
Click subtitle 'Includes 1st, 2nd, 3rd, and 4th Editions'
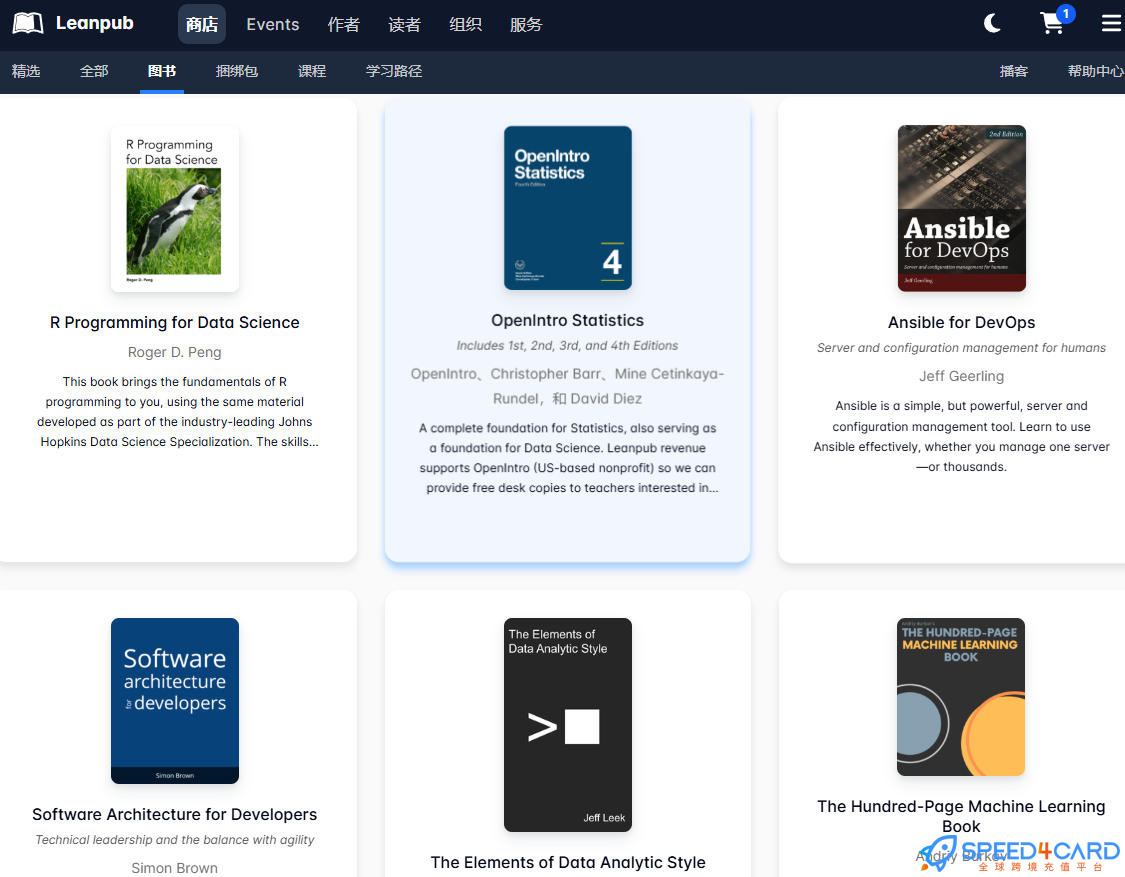pos(568,345)
